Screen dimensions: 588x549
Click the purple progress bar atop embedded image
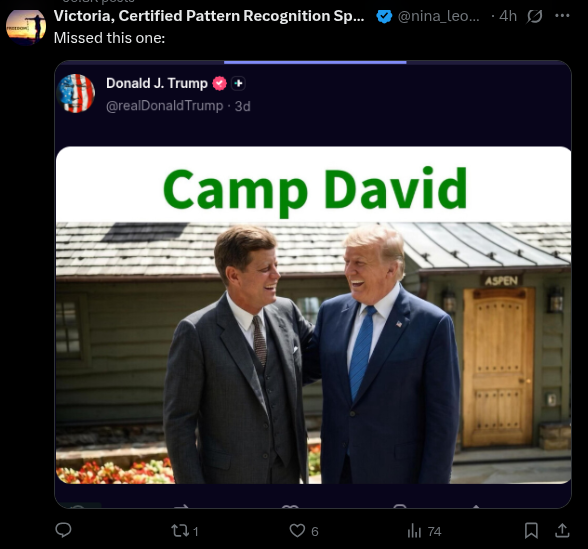pos(315,62)
